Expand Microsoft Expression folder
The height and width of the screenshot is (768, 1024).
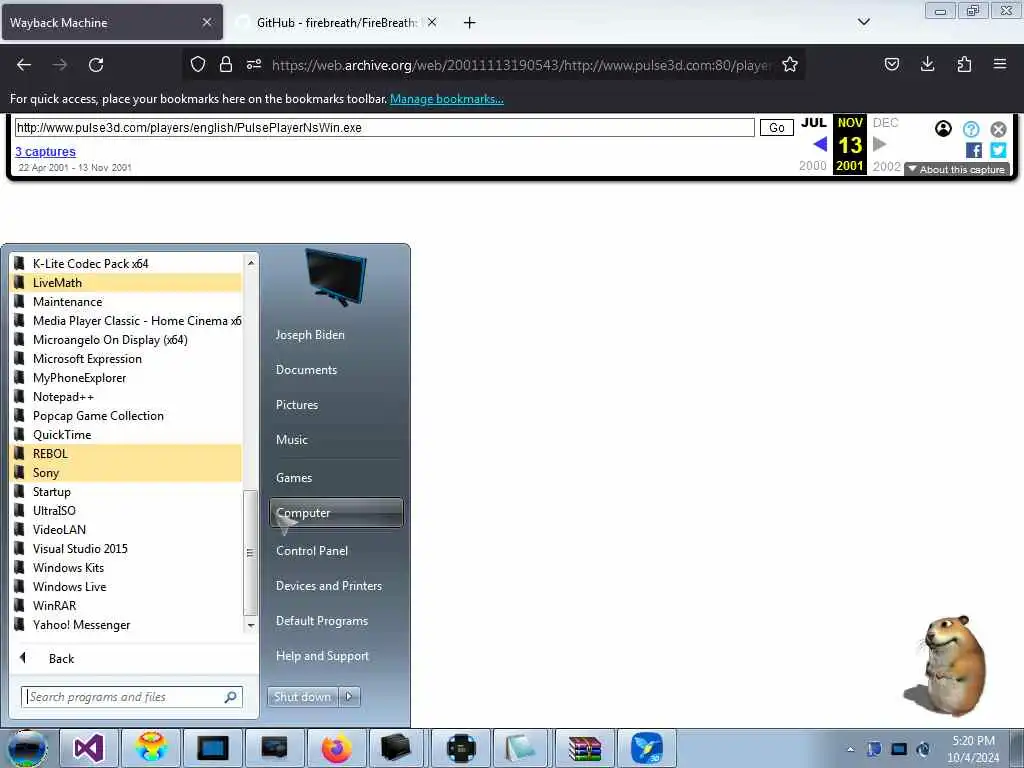coord(127,359)
